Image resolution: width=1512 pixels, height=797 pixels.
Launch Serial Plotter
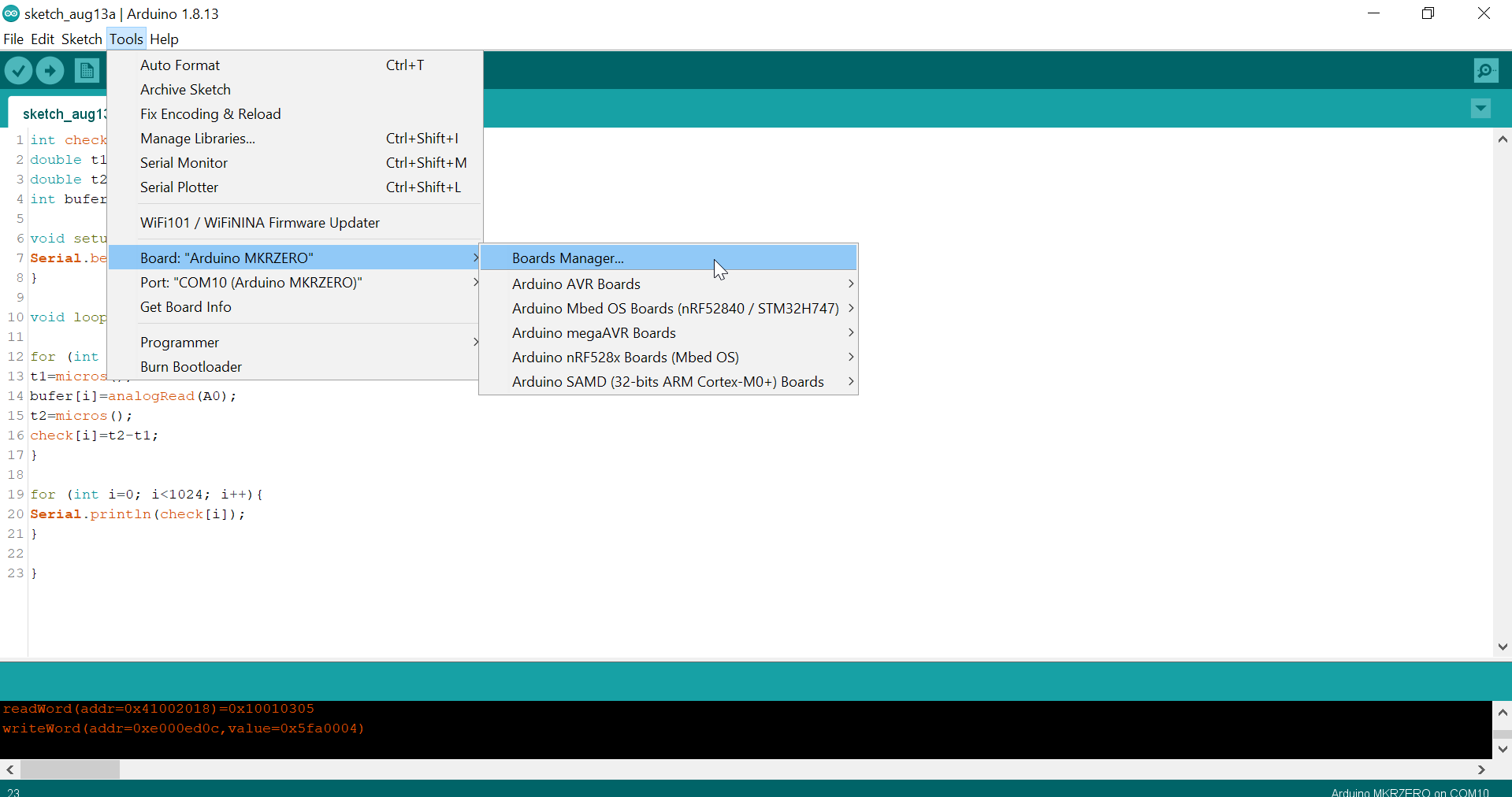[295, 187]
